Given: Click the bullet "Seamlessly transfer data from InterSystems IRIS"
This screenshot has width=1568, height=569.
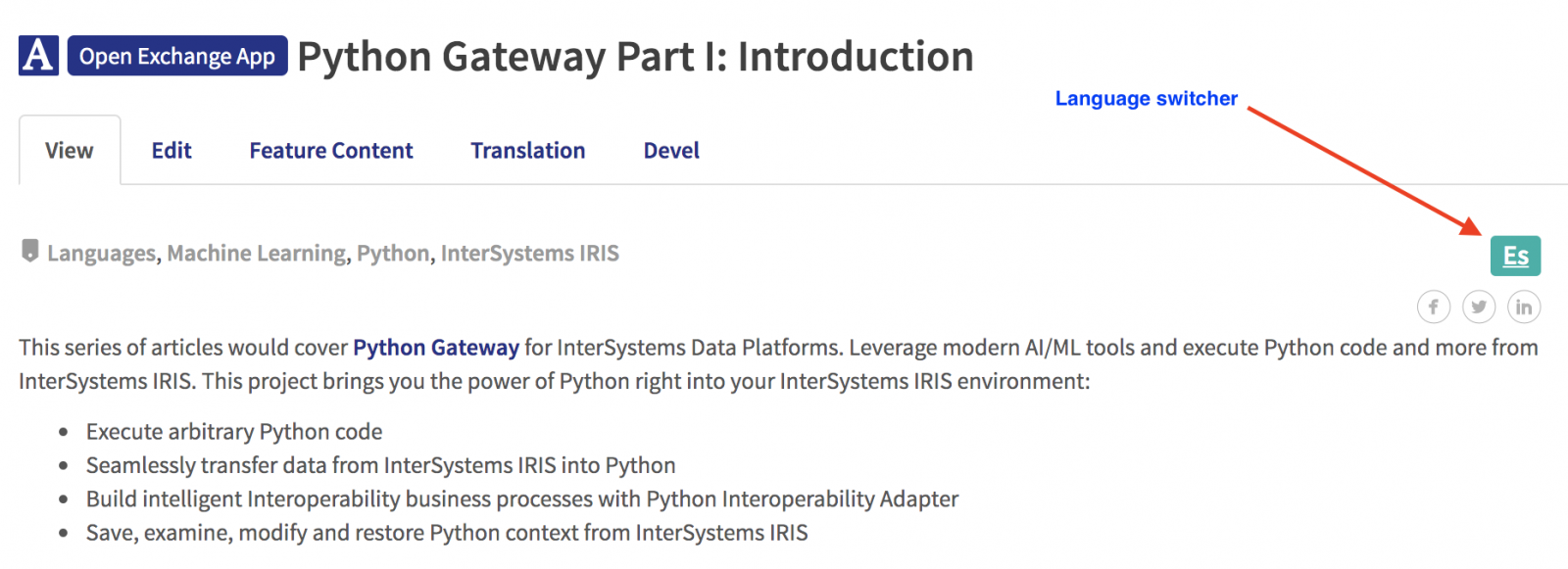Looking at the screenshot, I should tap(381, 465).
